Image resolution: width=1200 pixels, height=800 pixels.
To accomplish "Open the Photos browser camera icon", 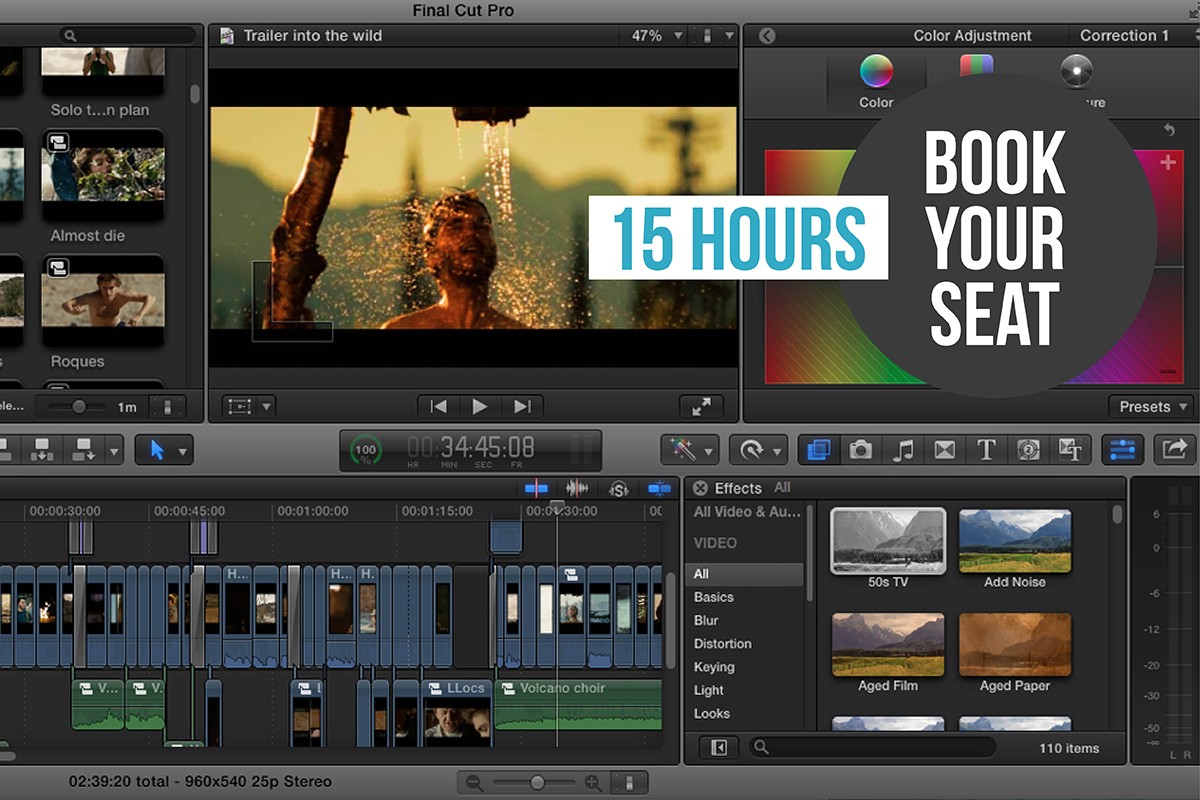I will (x=860, y=450).
